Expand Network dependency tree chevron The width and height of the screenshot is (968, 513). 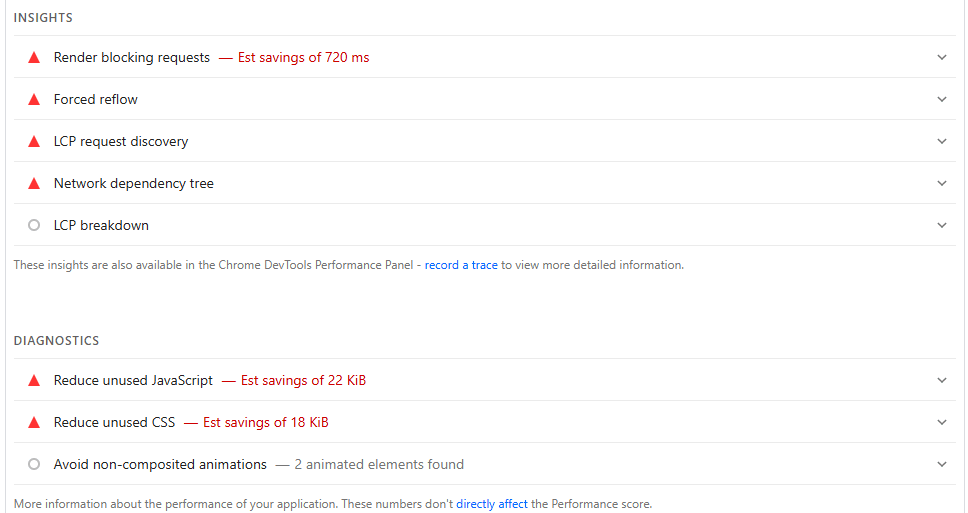pyautogui.click(x=941, y=184)
